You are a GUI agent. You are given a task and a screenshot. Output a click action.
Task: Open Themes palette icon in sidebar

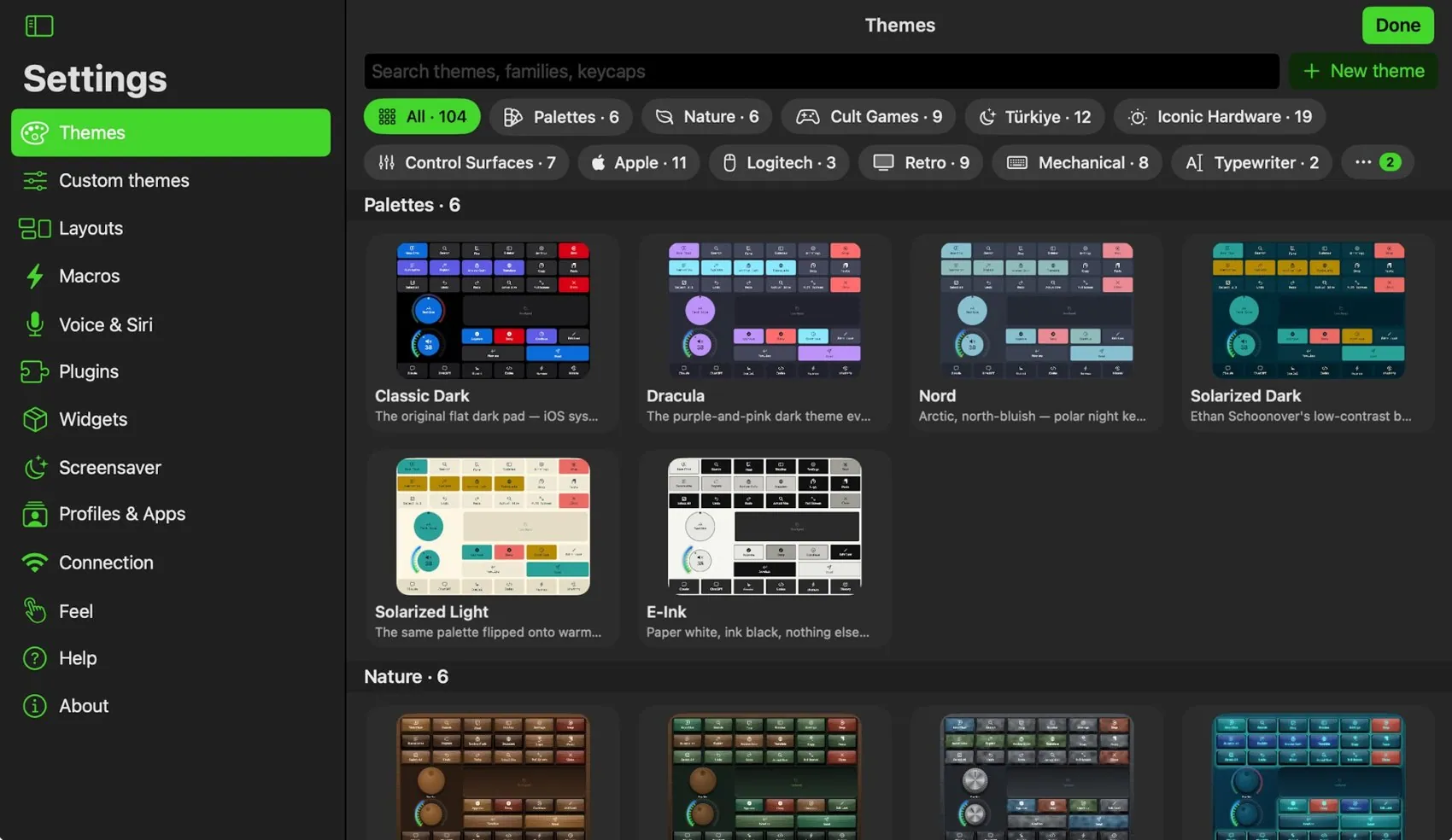point(35,132)
